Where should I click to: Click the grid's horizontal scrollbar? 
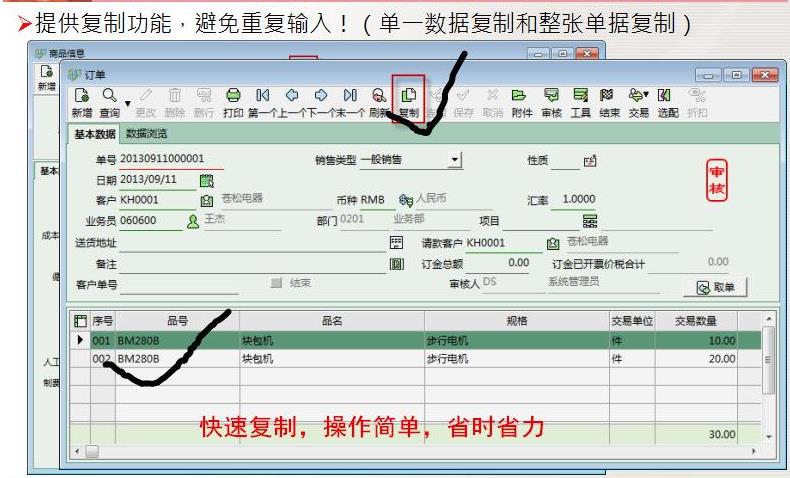pos(400,452)
